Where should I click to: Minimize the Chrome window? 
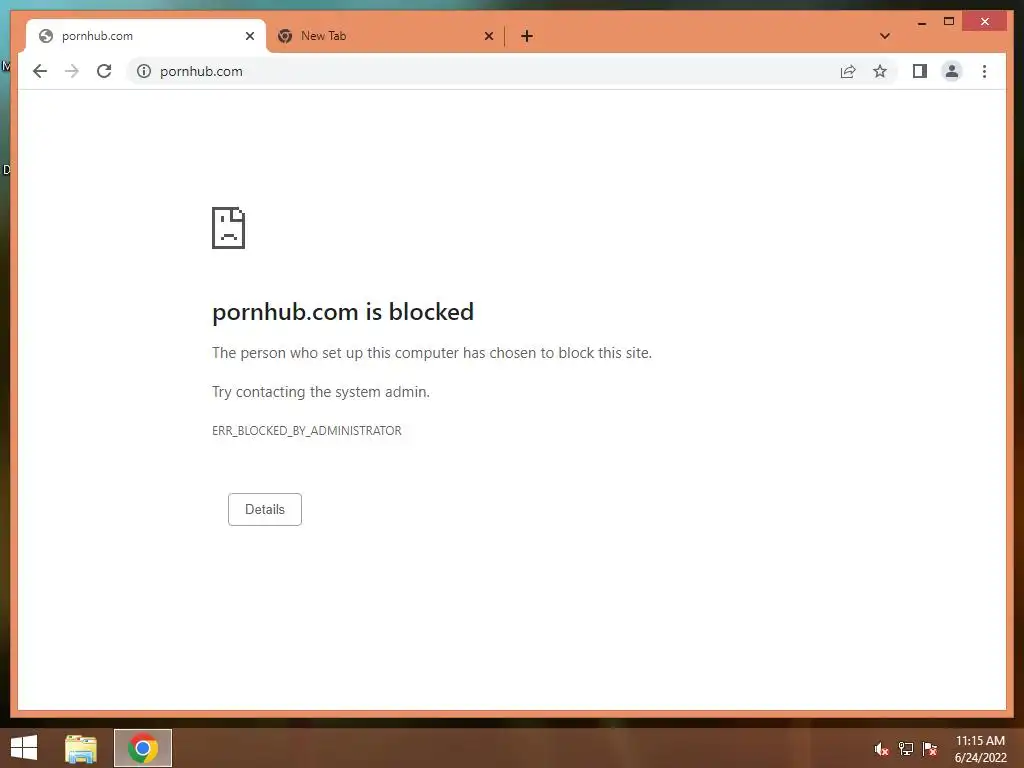921,22
